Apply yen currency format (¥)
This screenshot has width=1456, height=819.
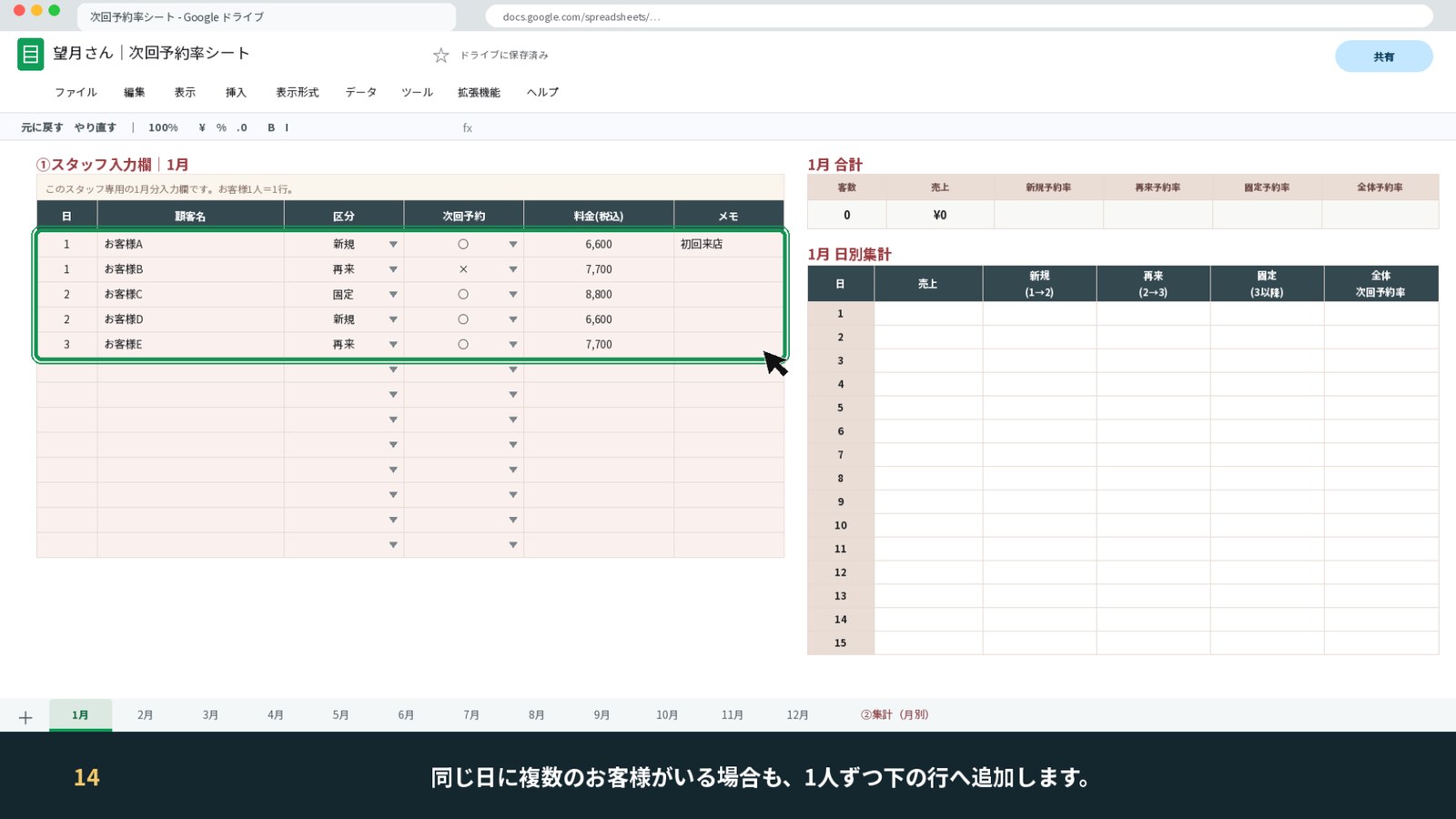click(202, 128)
